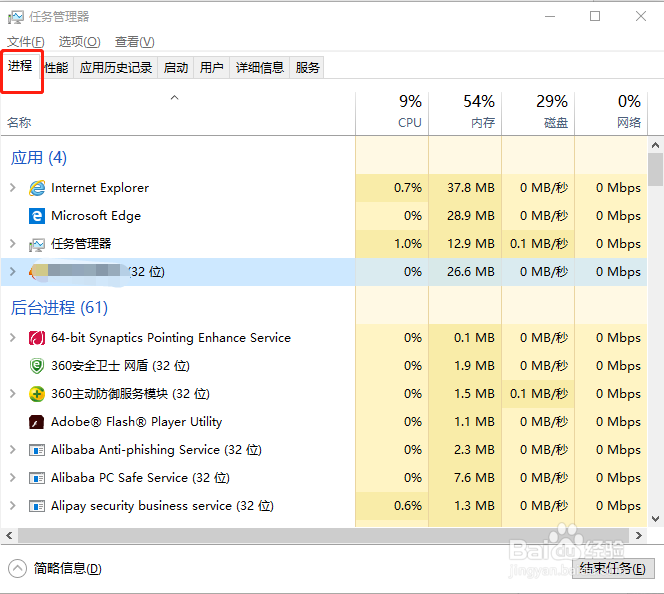
Task: Expand the 64-bit Synaptics service row
Action: pos(13,337)
